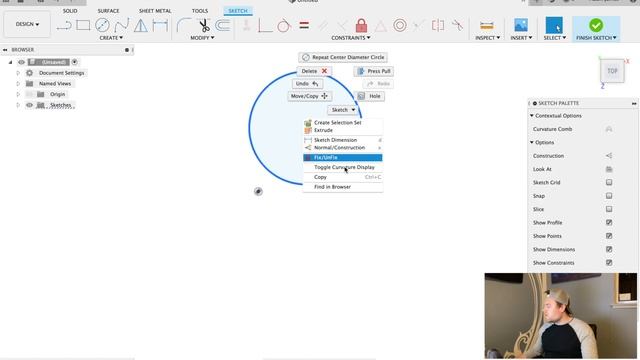Click the Move/Copy button
The image size is (640, 360).
[309, 96]
